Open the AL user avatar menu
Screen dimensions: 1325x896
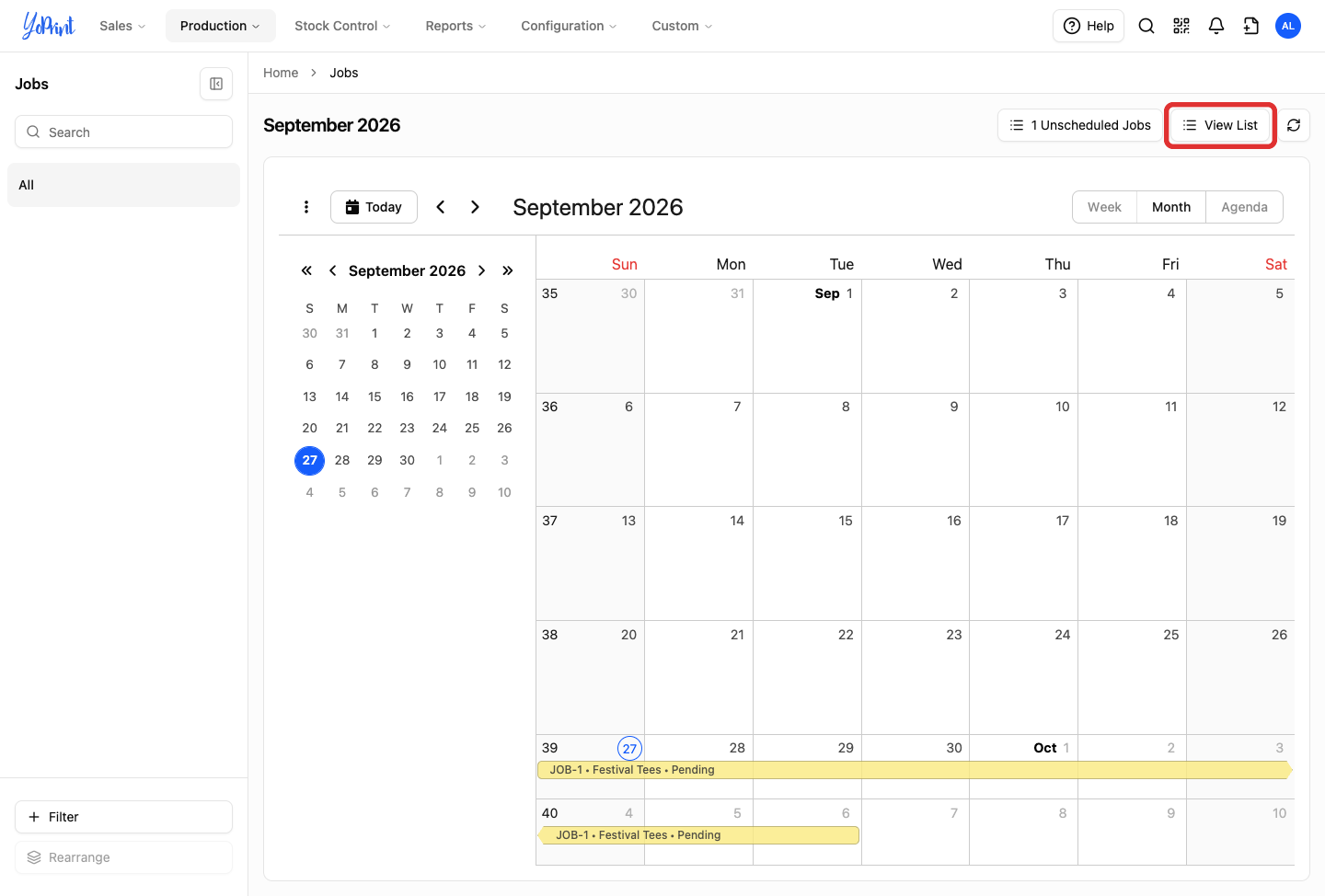(x=1288, y=26)
